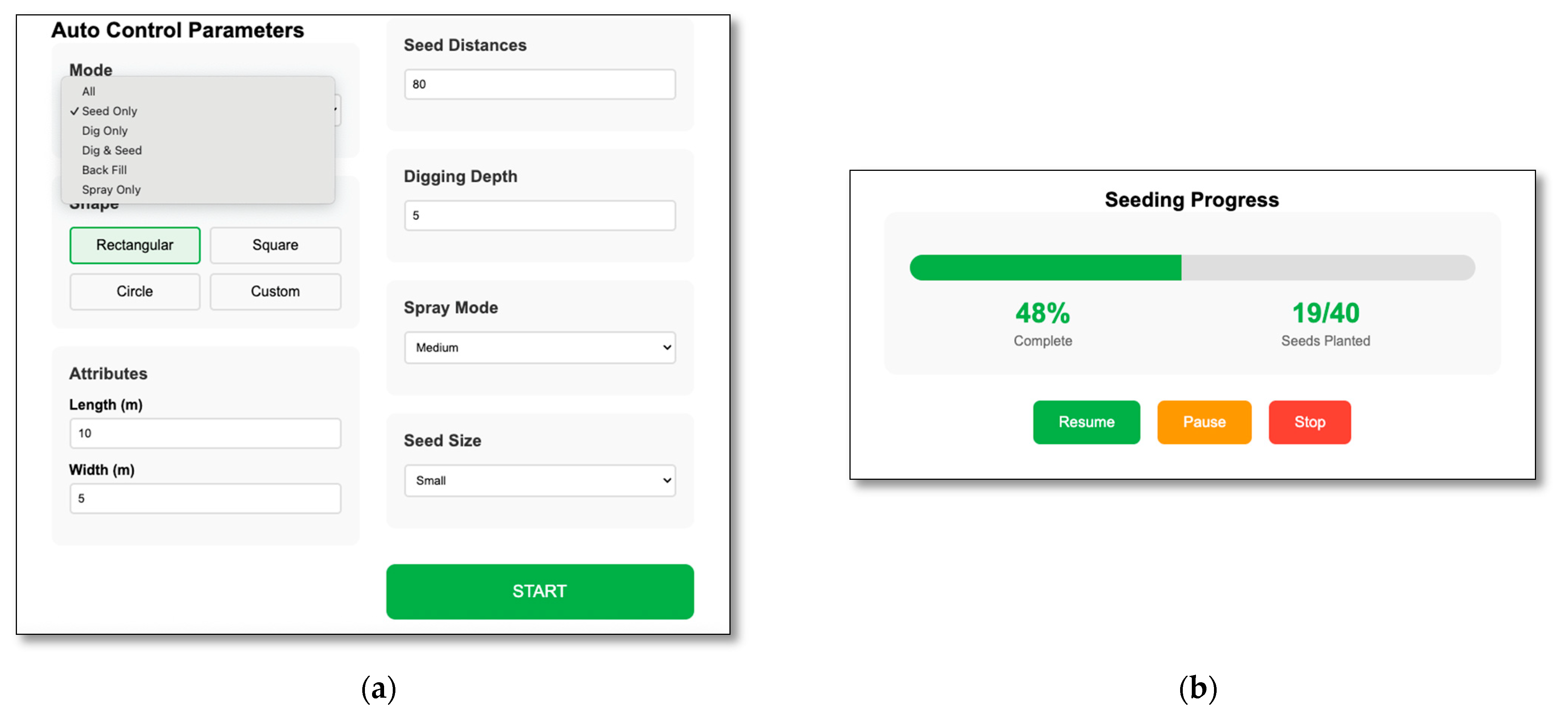Click the Resume button
1568x715 pixels.
pos(1086,421)
